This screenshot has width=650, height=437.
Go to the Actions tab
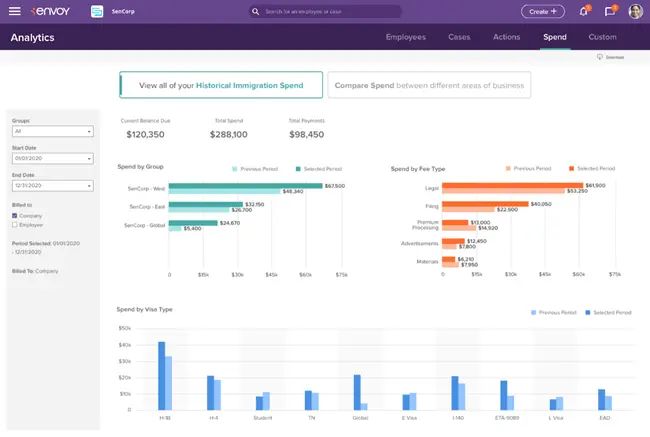[506, 37]
